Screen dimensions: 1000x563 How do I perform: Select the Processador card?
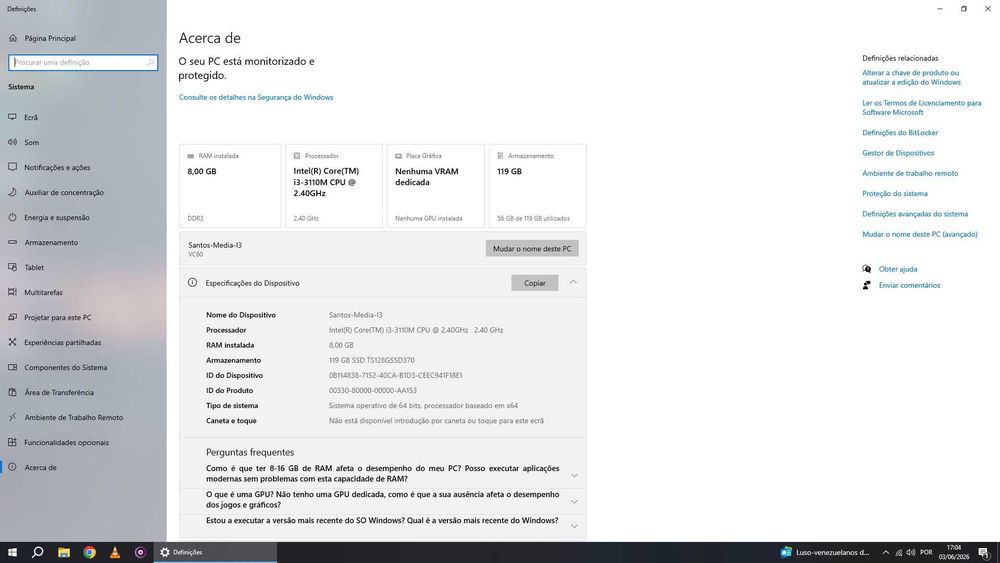(334, 186)
